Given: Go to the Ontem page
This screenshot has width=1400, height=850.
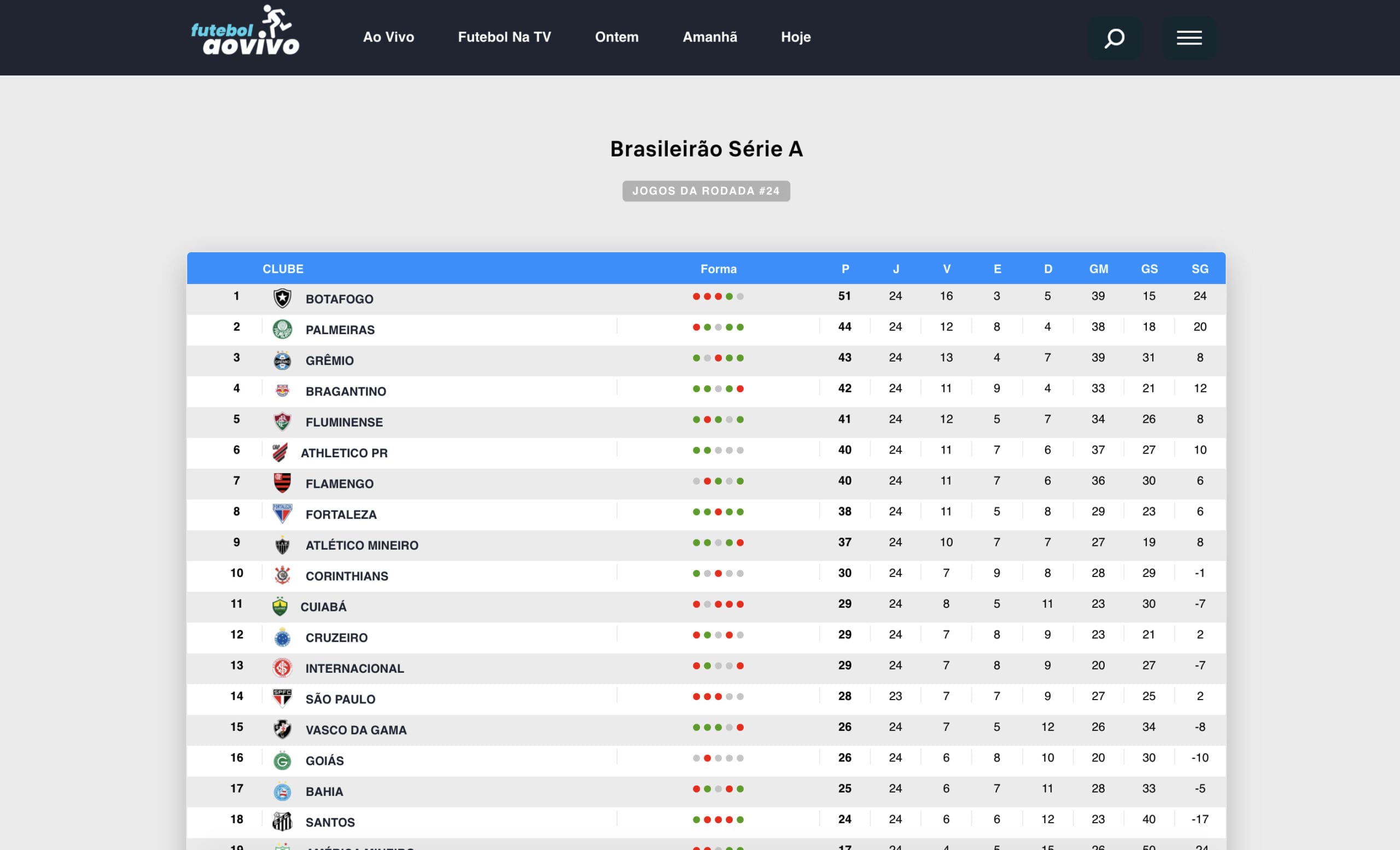Looking at the screenshot, I should tap(616, 37).
